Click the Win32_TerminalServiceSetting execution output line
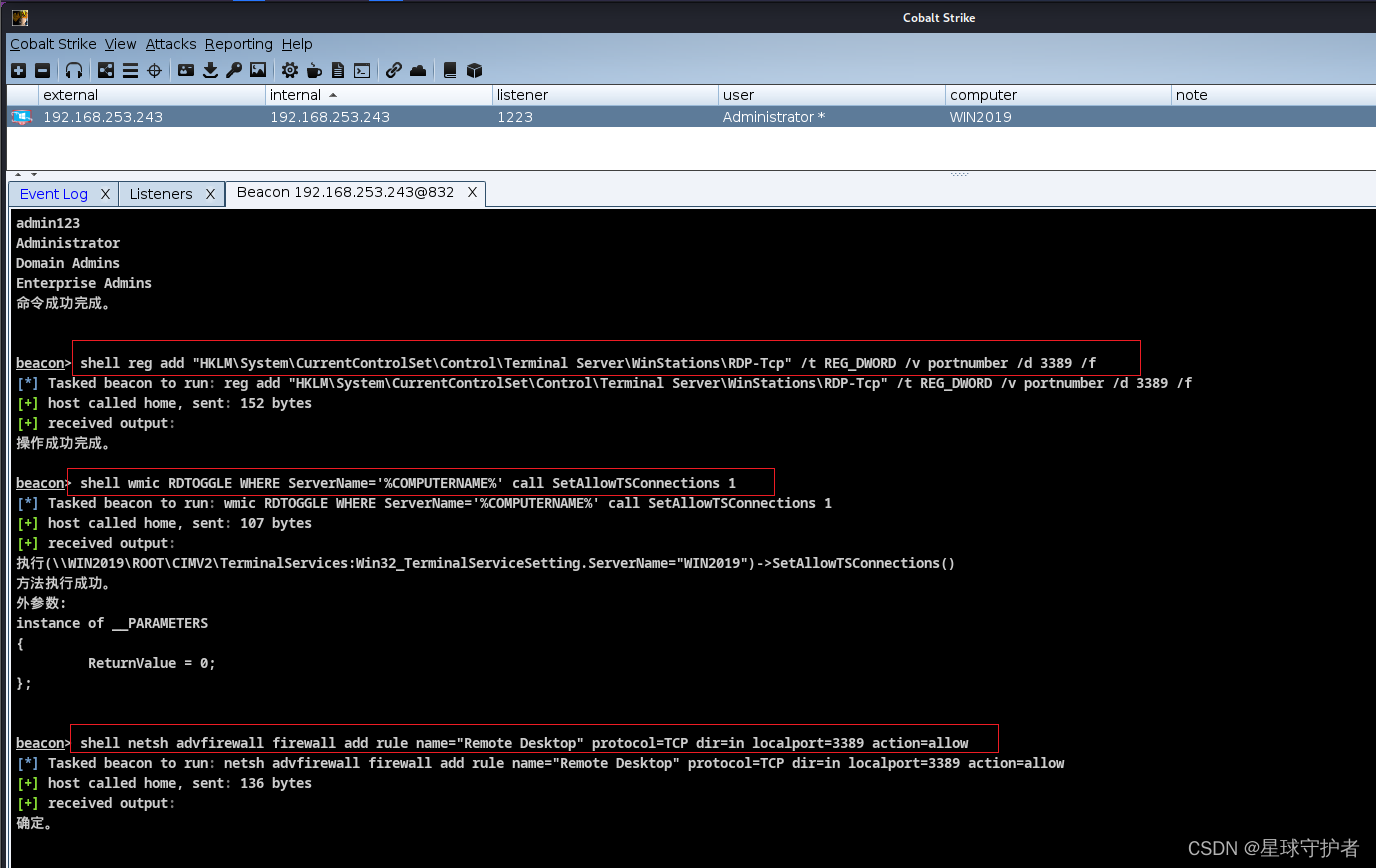 tap(486, 563)
